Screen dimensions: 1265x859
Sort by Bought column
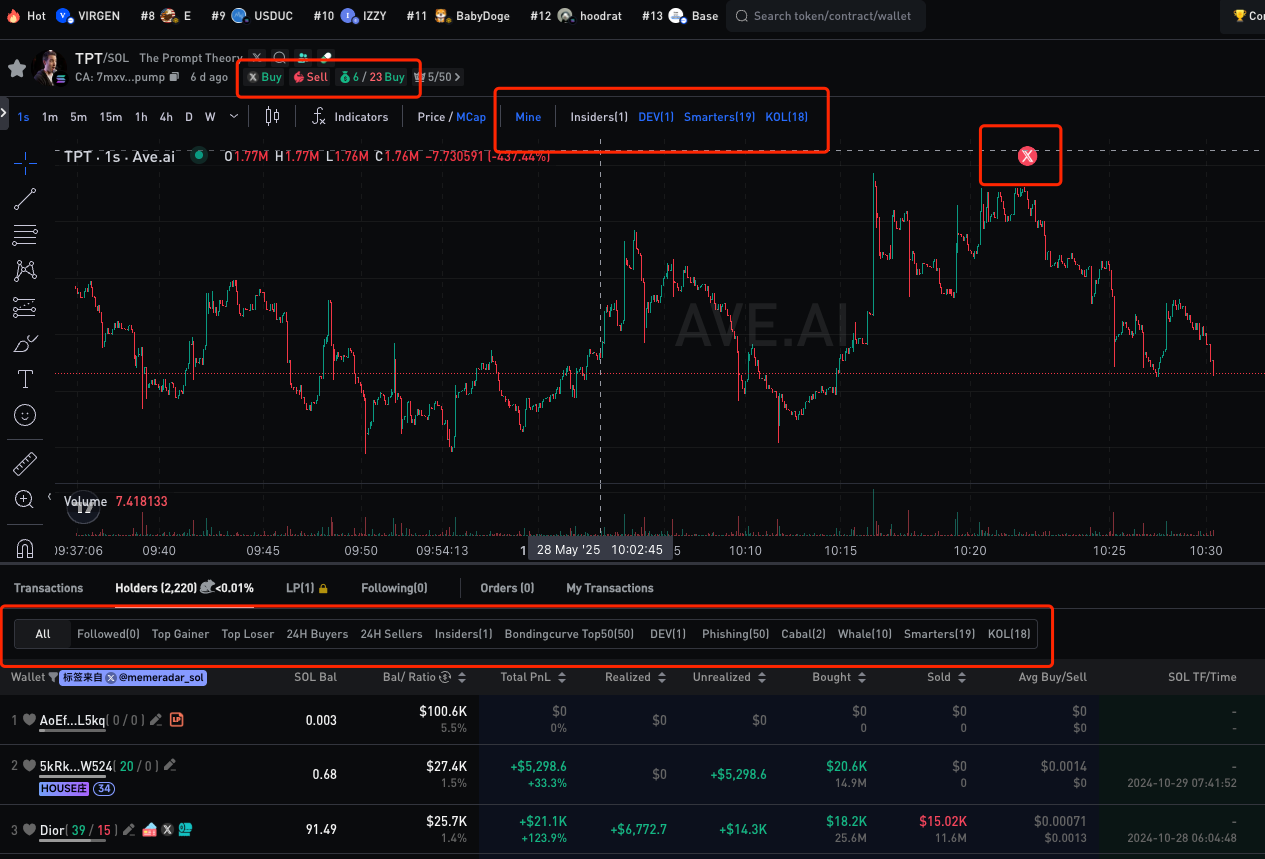862,677
